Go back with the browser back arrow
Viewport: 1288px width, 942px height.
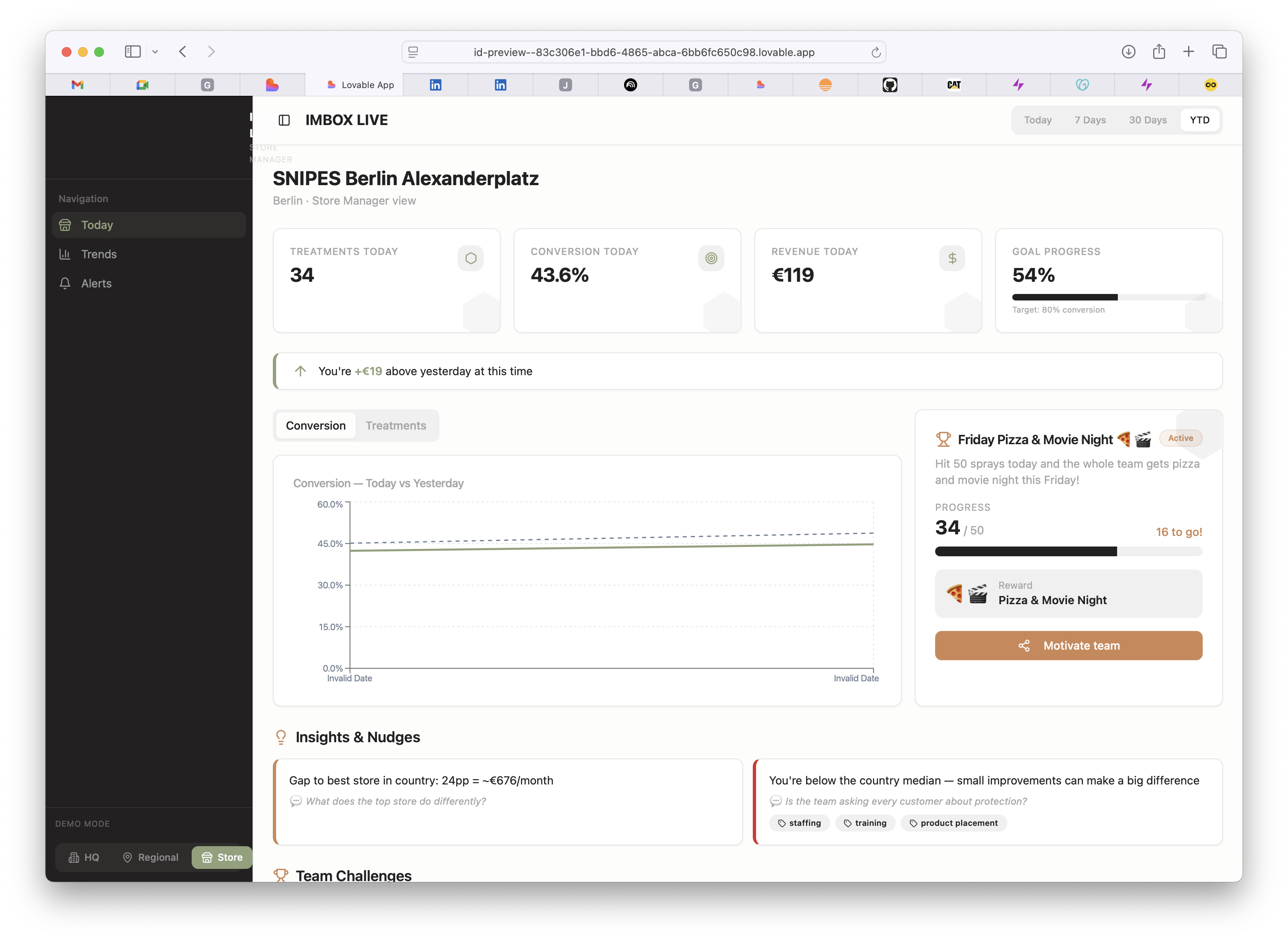(182, 52)
